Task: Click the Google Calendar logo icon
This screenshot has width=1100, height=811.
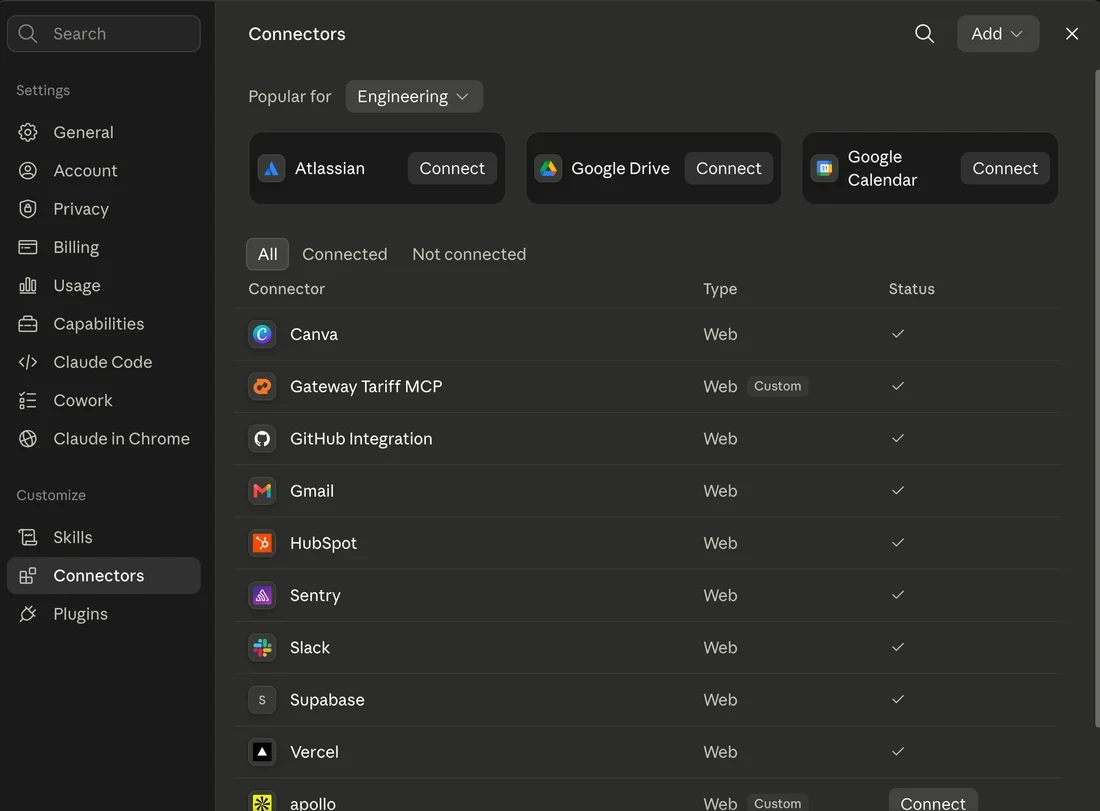Action: click(824, 168)
